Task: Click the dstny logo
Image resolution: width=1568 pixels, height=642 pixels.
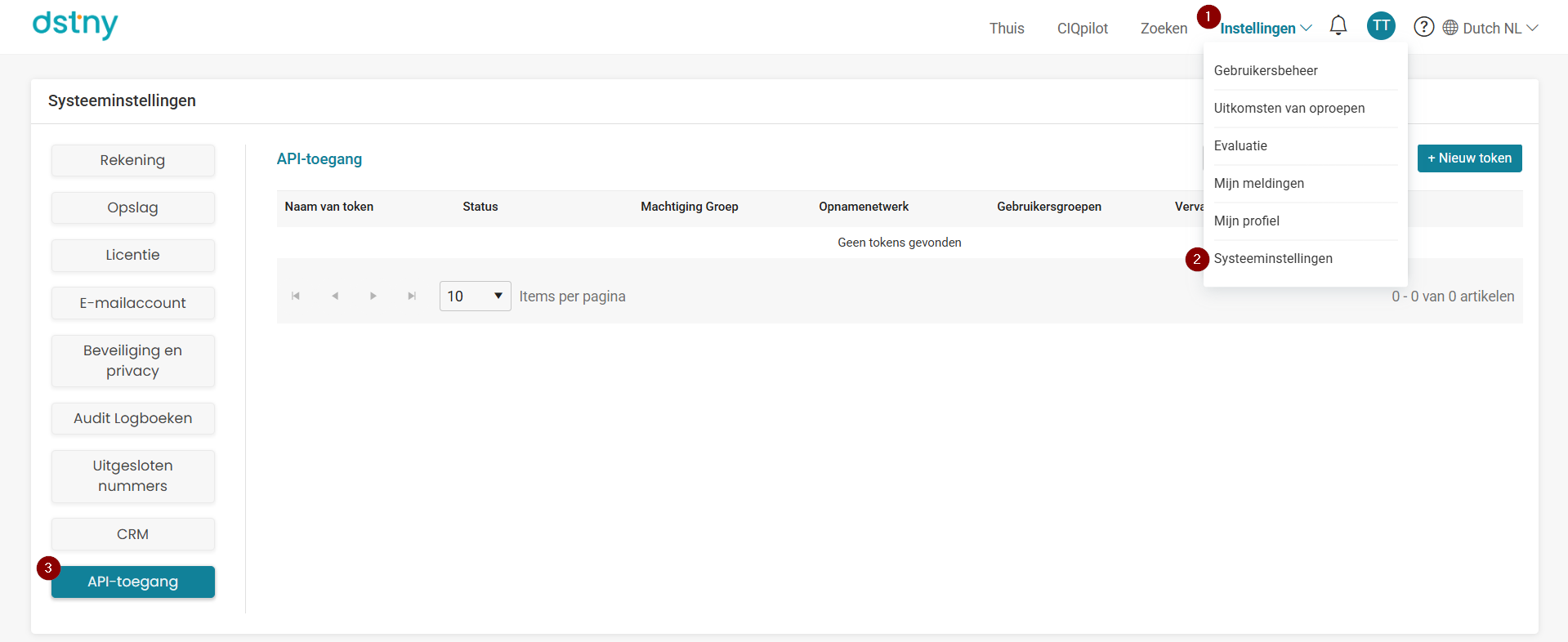Action: click(x=75, y=24)
